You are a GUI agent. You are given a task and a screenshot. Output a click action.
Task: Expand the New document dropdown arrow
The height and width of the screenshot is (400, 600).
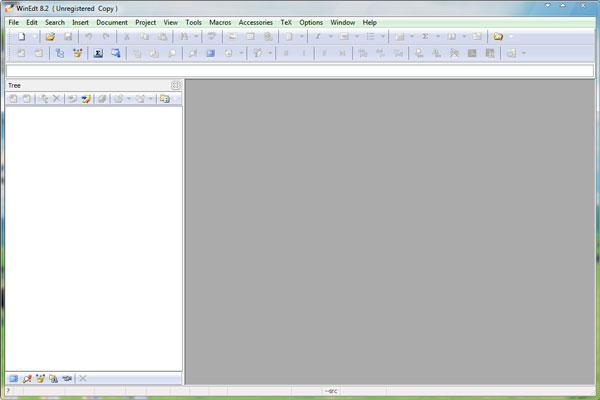33,36
